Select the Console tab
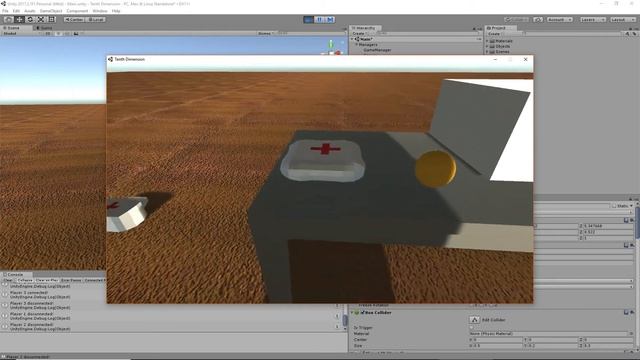The width and height of the screenshot is (640, 360). tap(15, 274)
